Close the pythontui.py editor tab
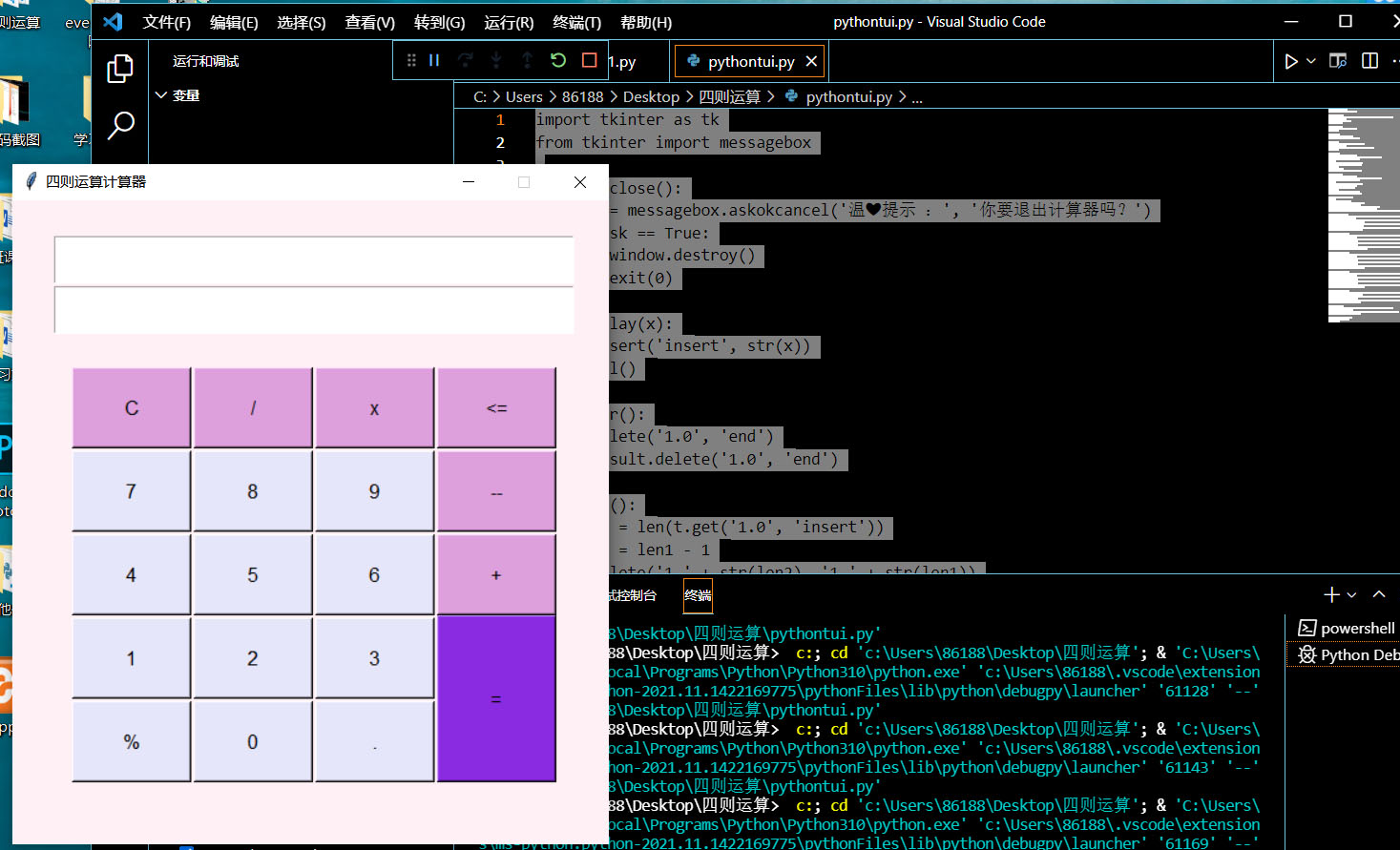The height and width of the screenshot is (850, 1400). tap(811, 61)
